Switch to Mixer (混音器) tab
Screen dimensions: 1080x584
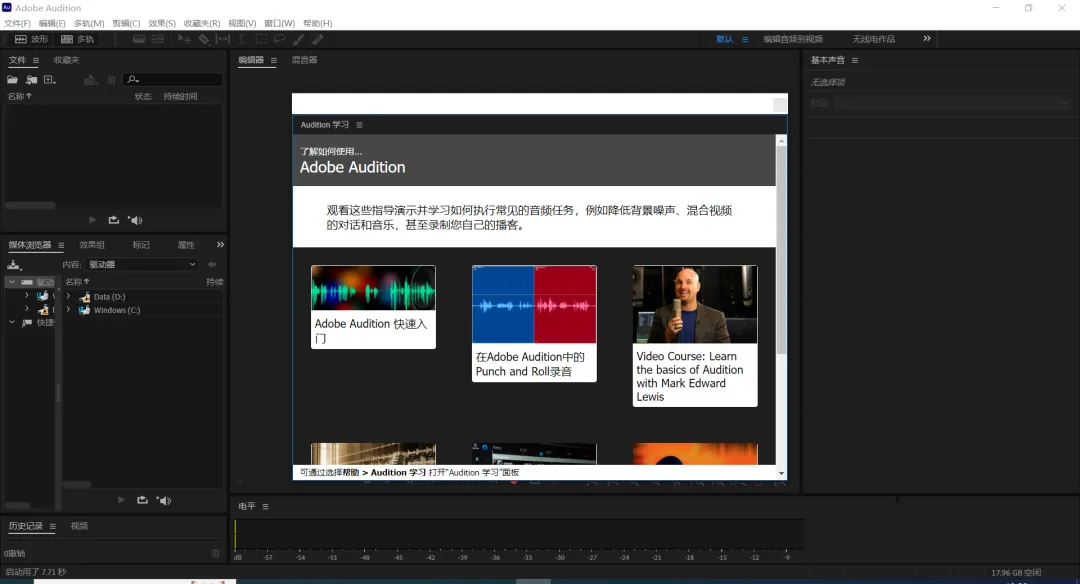(x=304, y=60)
